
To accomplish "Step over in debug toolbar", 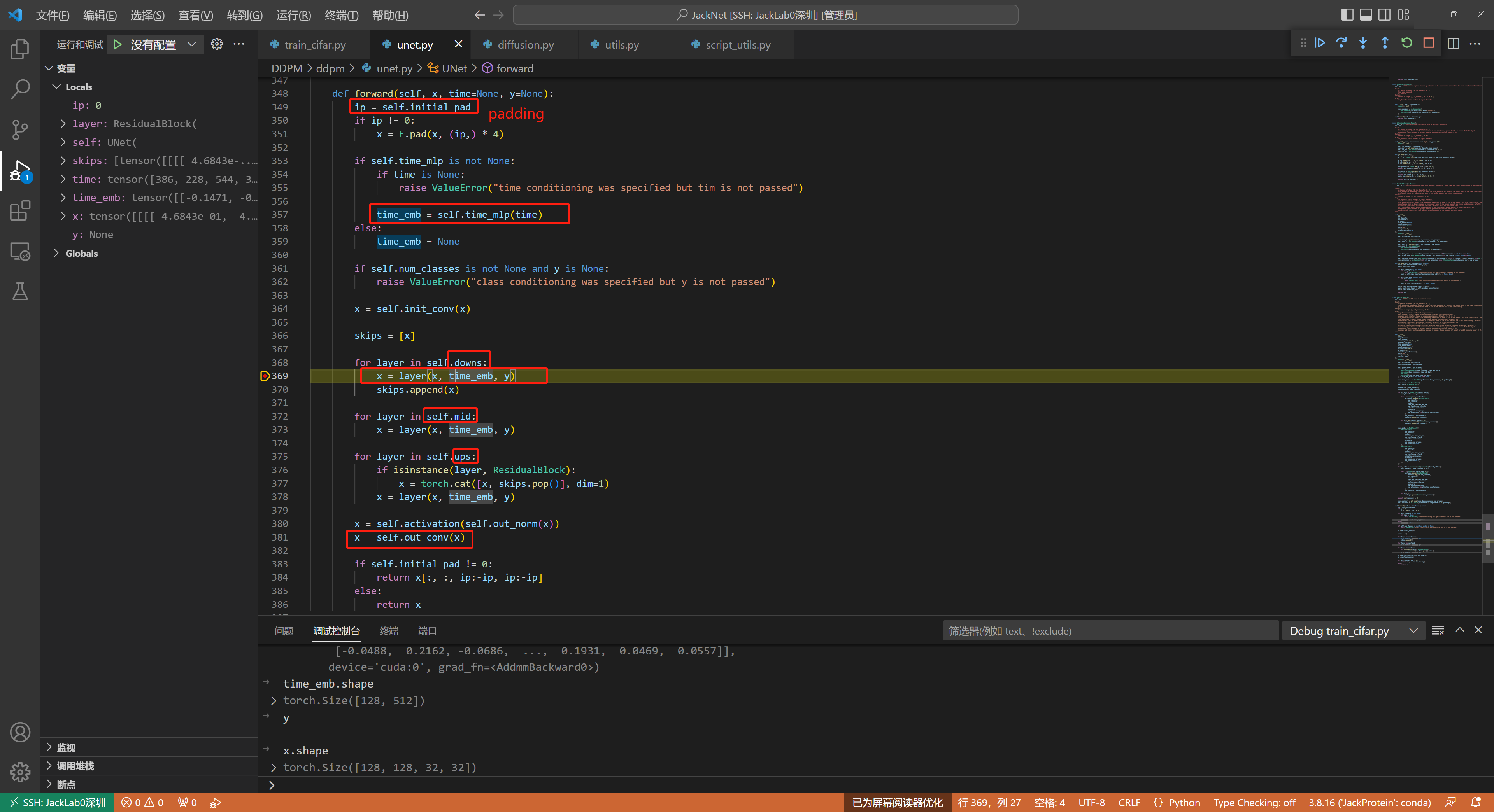I will click(x=1341, y=43).
